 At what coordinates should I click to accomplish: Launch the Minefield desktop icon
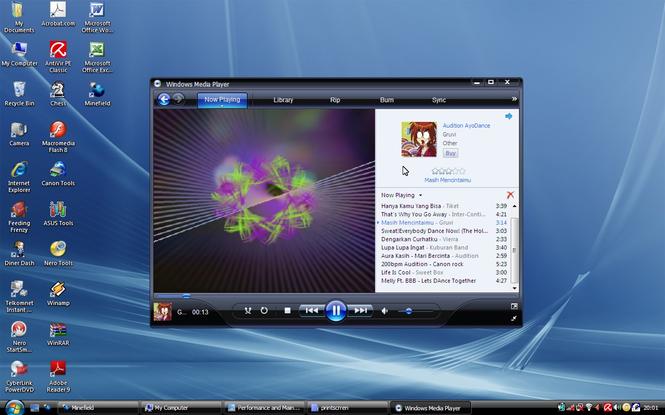click(97, 94)
